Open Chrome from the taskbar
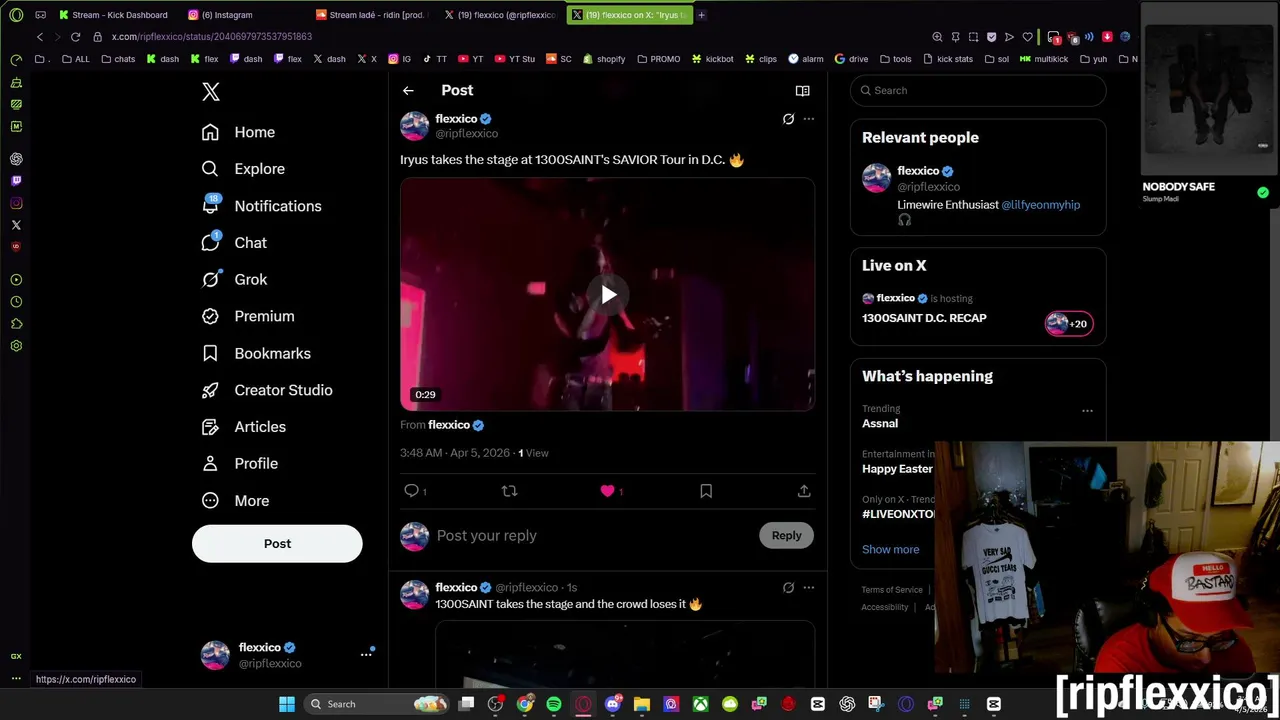Image resolution: width=1280 pixels, height=720 pixels. click(525, 704)
